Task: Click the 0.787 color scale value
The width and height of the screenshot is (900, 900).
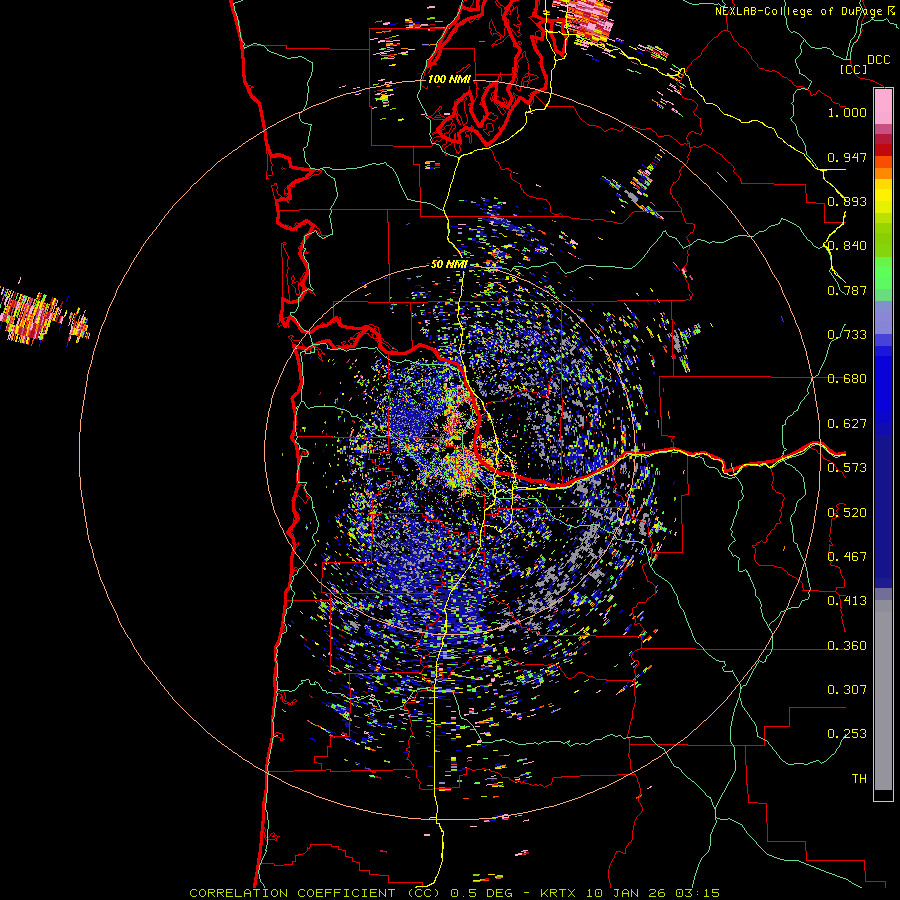Action: click(847, 290)
